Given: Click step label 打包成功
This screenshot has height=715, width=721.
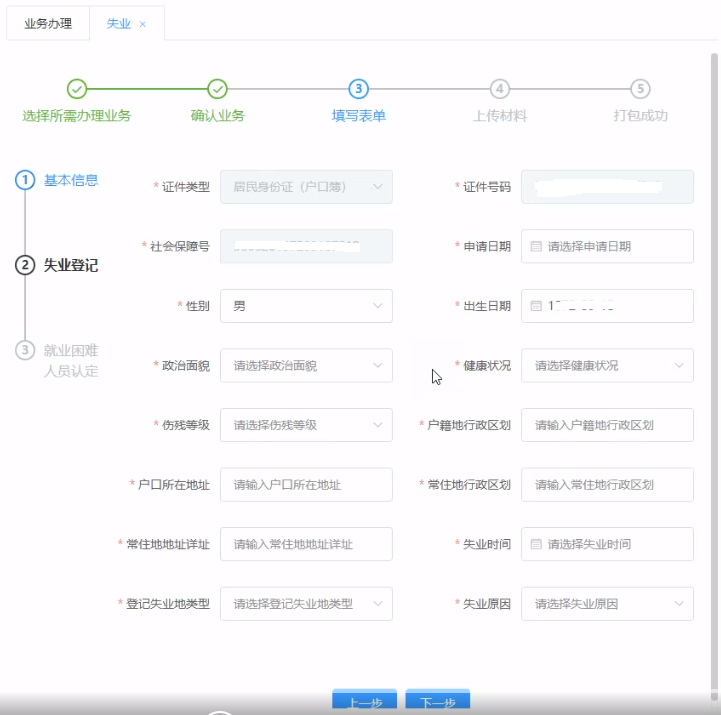Looking at the screenshot, I should pyautogui.click(x=641, y=116).
